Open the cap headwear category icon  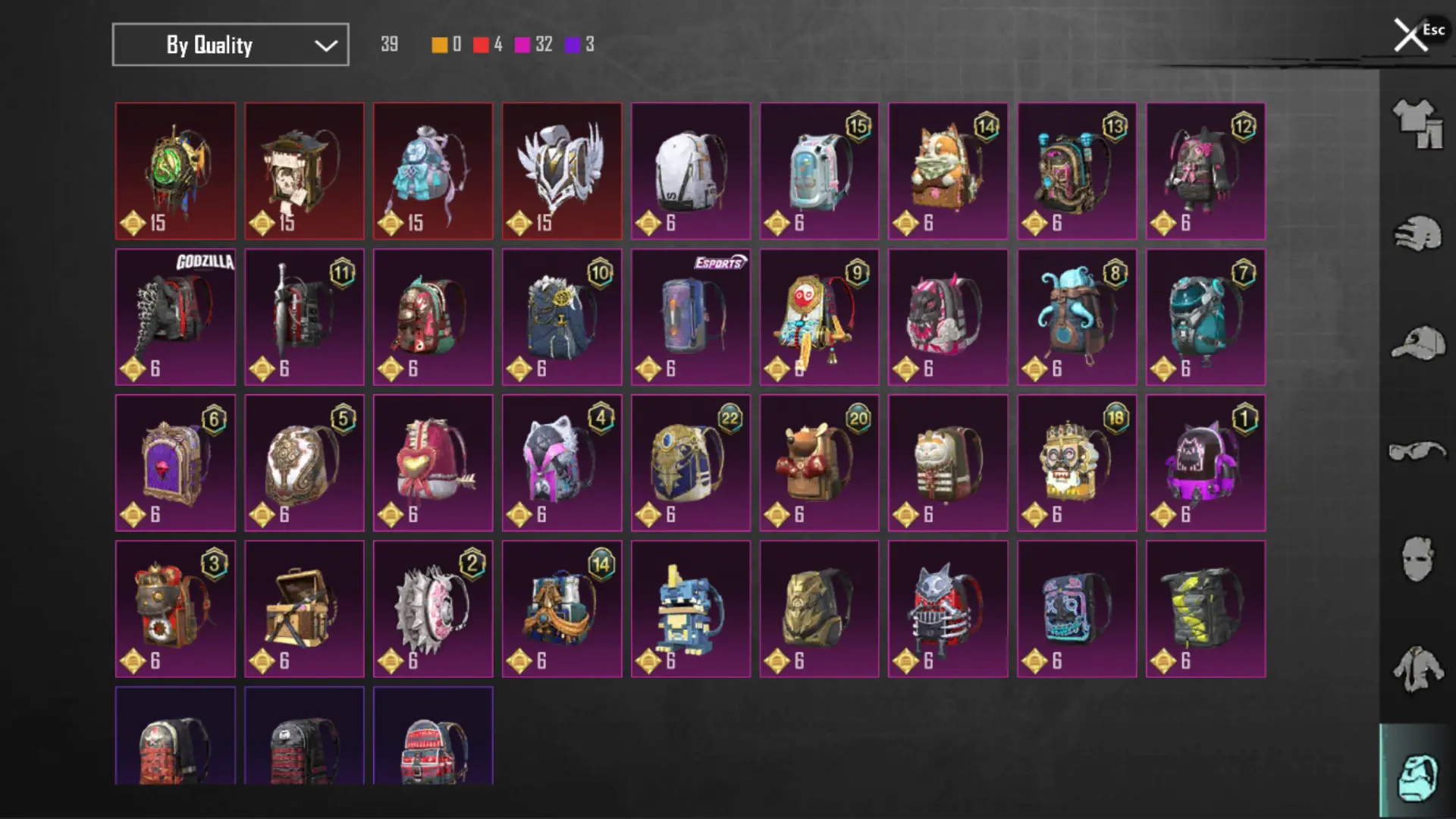1417,344
